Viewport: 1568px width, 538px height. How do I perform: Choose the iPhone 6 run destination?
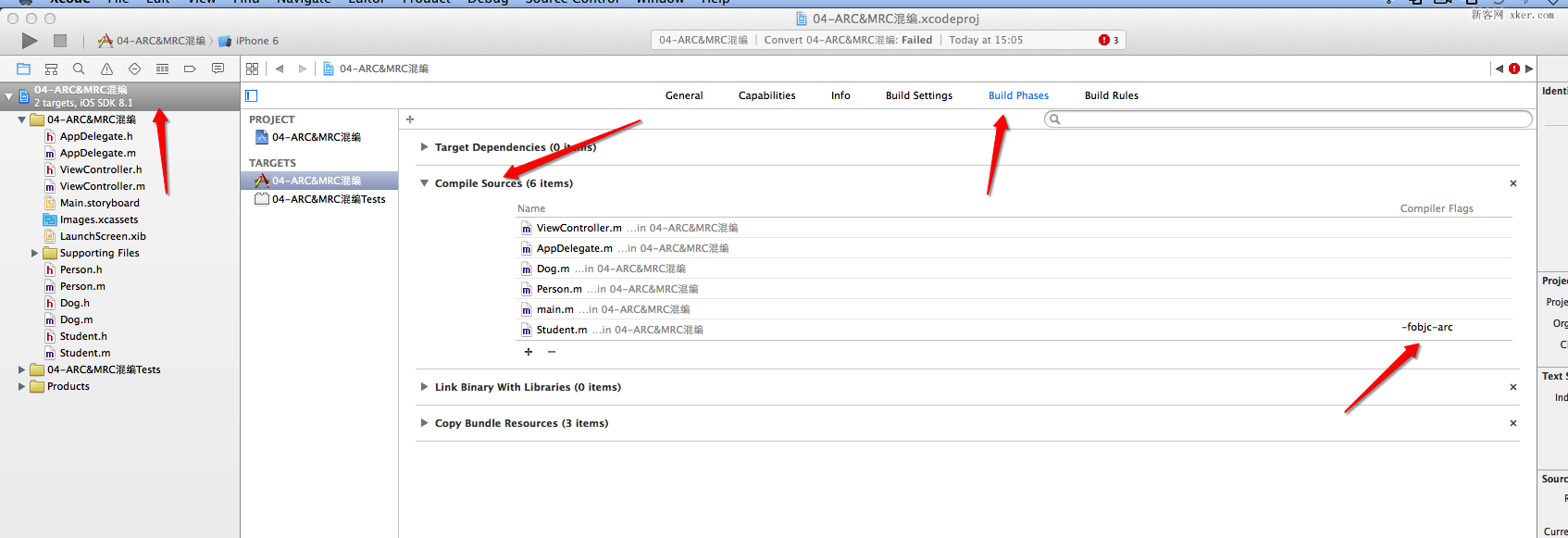tap(248, 41)
